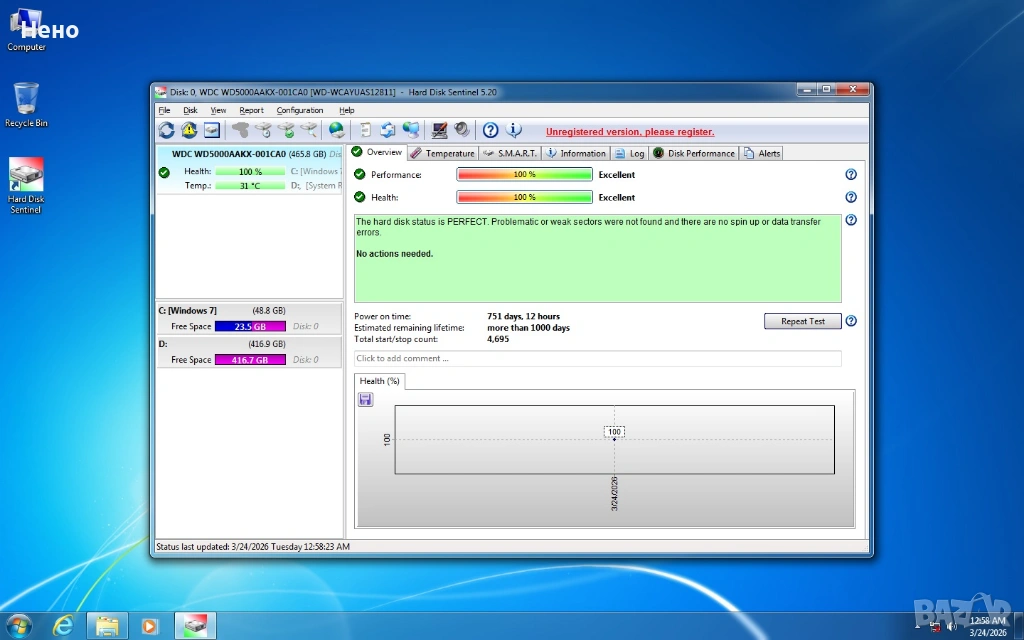Image resolution: width=1024 pixels, height=640 pixels.
Task: Switch to the S.M.A.R.T. tab
Action: coord(511,153)
